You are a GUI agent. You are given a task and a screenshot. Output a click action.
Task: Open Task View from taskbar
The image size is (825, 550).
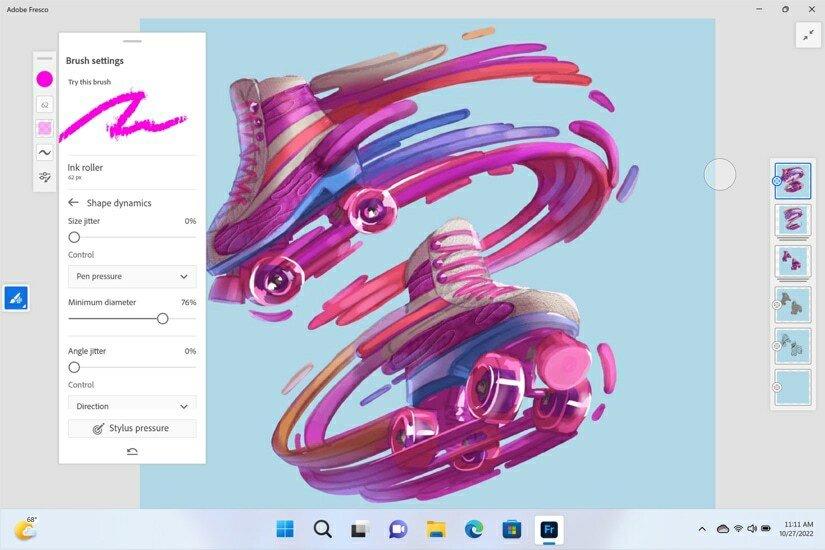(x=360, y=529)
